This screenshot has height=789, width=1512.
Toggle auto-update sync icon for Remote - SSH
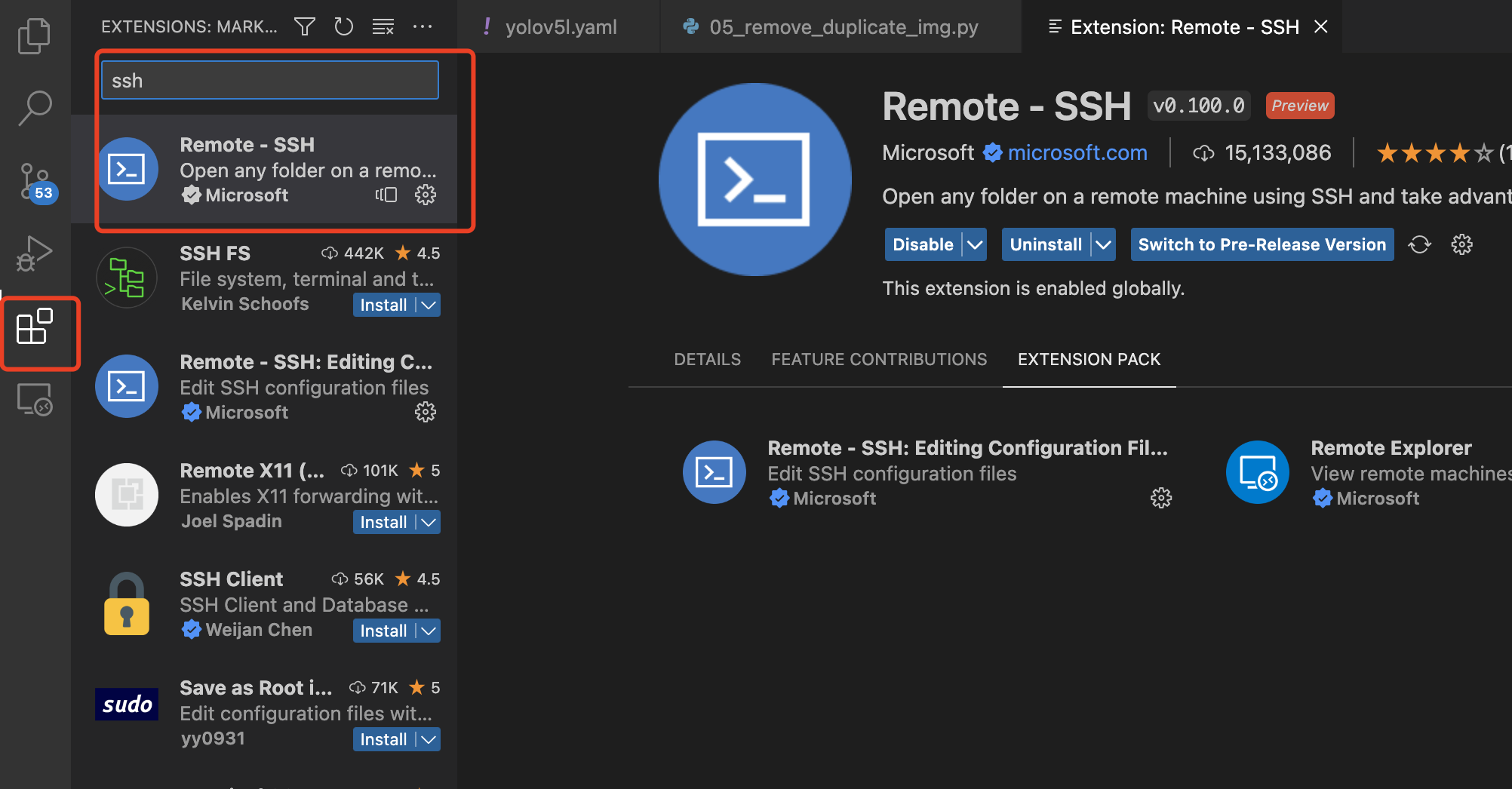[1419, 244]
